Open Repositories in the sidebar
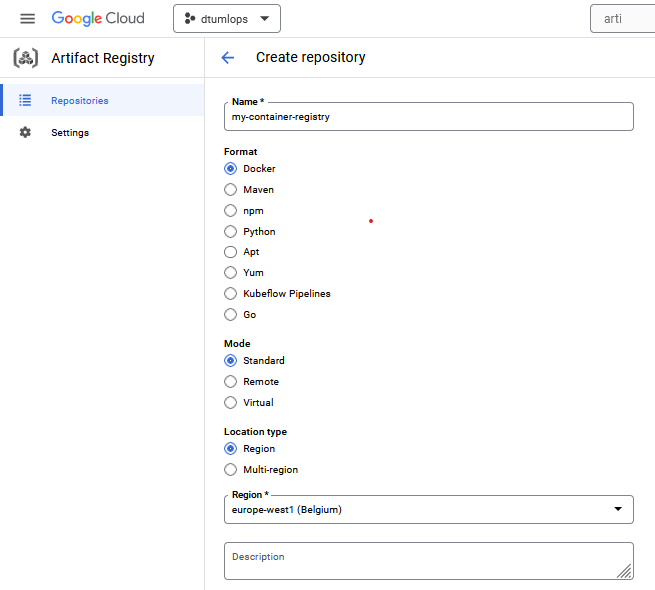 click(x=80, y=101)
